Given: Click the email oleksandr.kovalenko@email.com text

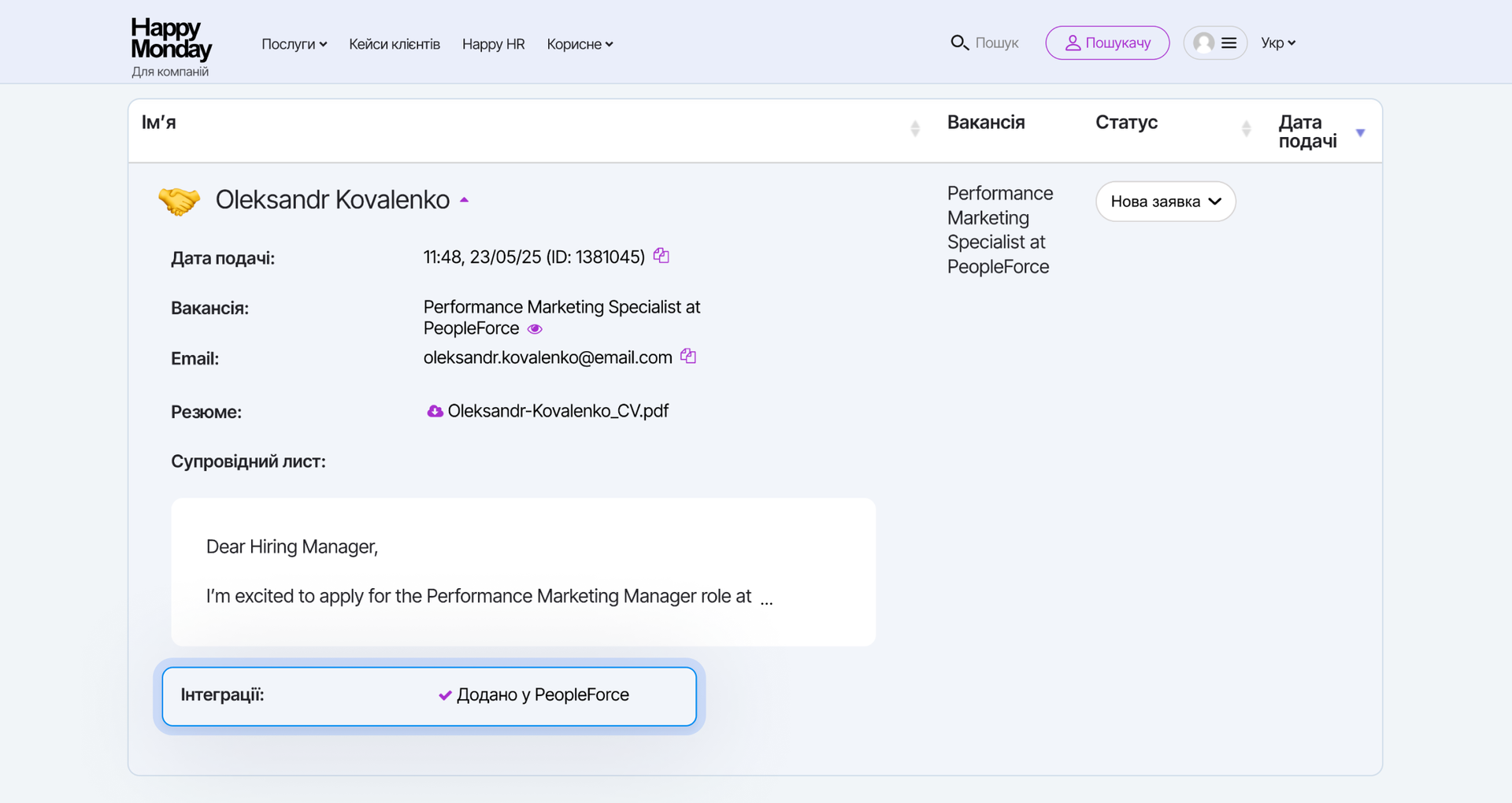Looking at the screenshot, I should click(x=547, y=357).
